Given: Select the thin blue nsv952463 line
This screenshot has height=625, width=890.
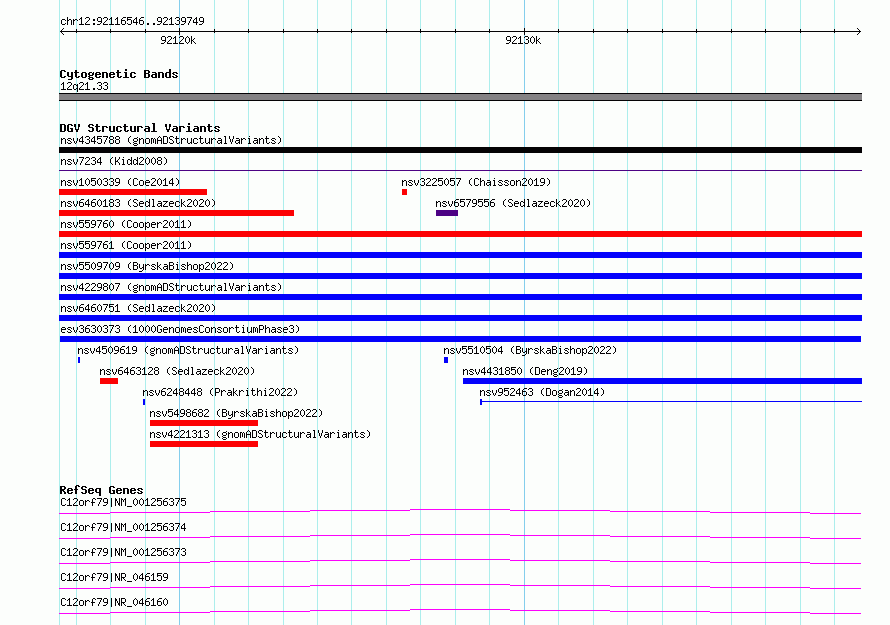Looking at the screenshot, I should [x=671, y=402].
